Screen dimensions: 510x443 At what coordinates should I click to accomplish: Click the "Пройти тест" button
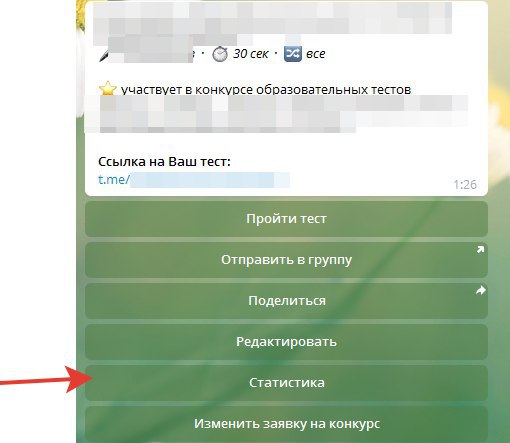(x=286, y=219)
